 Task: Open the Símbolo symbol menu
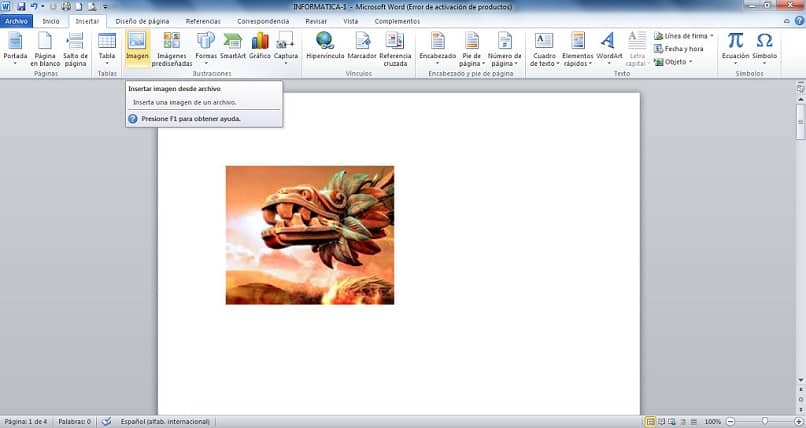pos(764,49)
